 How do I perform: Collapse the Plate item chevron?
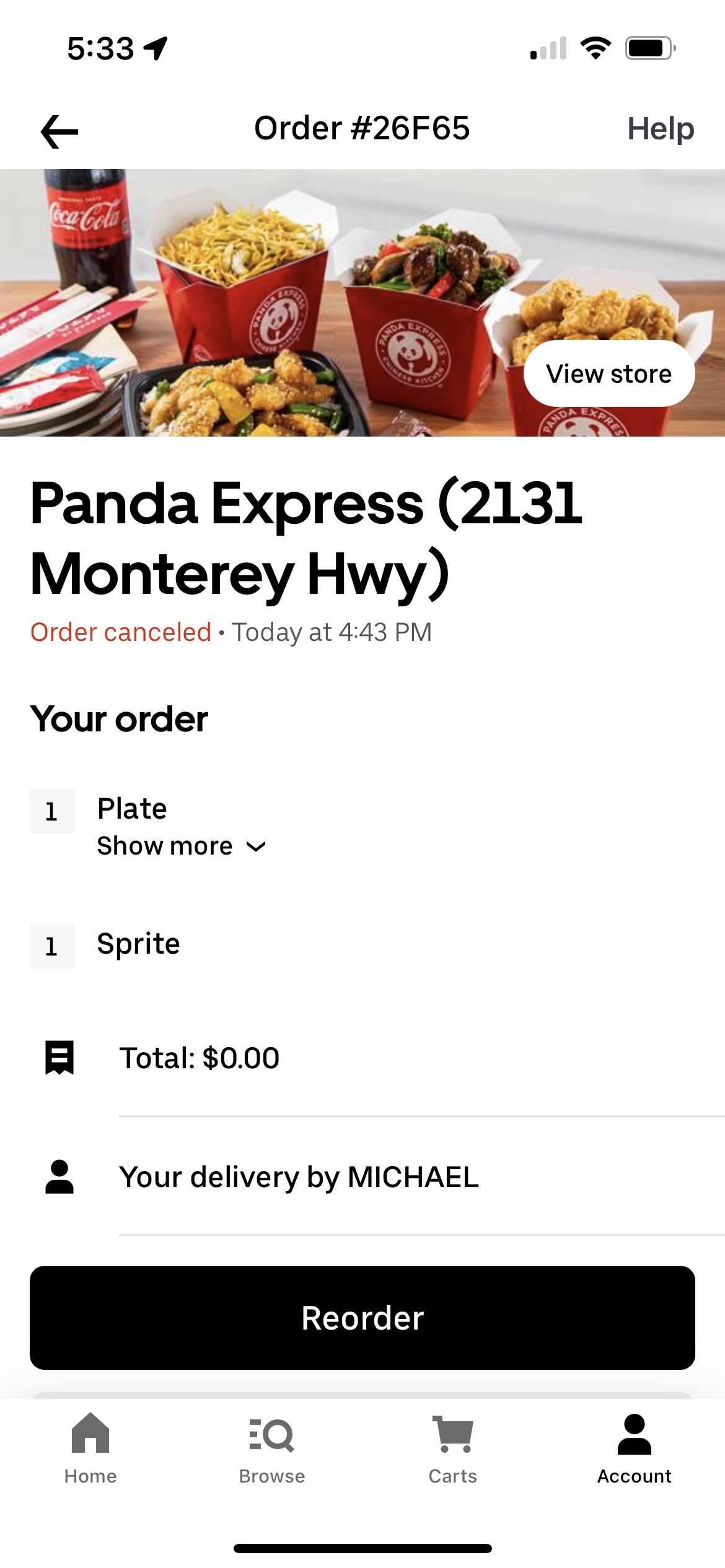pos(257,846)
